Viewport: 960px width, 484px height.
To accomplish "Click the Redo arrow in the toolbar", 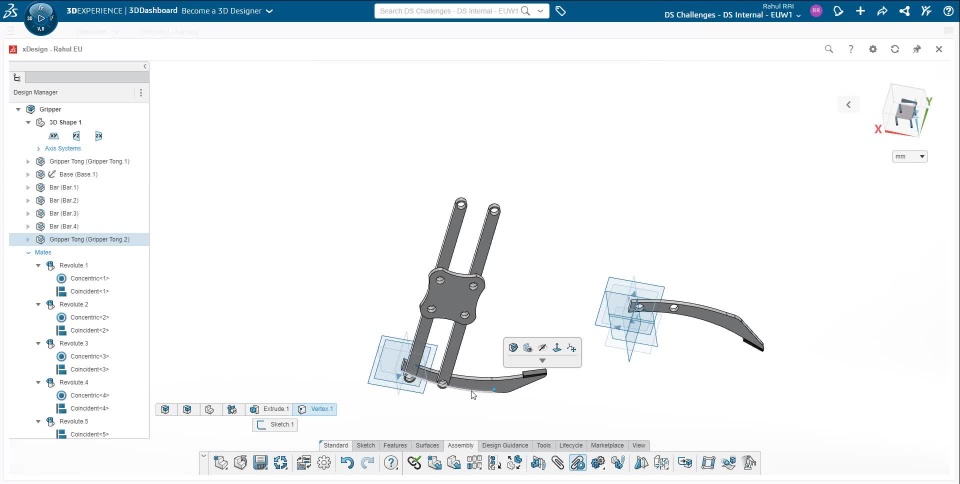I will click(367, 463).
